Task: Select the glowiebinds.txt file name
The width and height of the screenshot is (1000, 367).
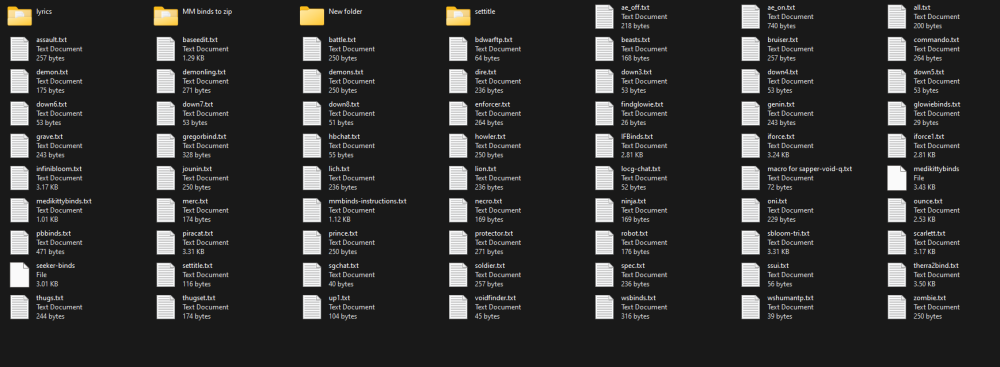Action: (937, 104)
